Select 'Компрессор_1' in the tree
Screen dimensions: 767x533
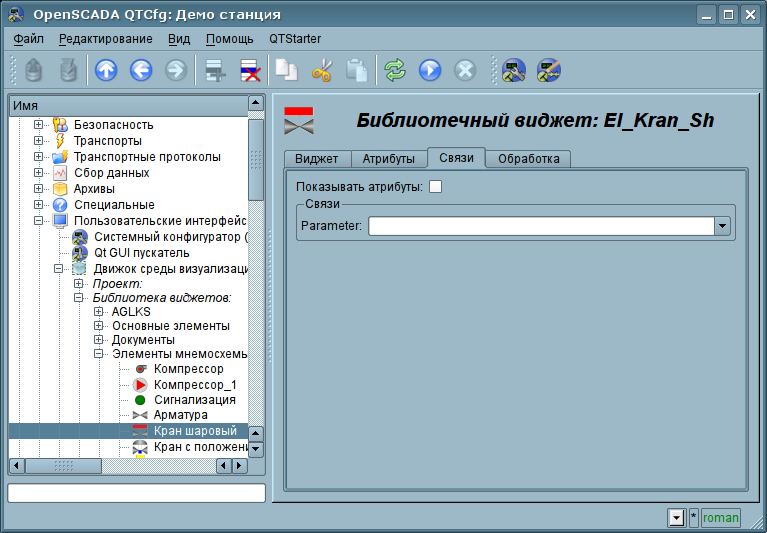(x=195, y=385)
